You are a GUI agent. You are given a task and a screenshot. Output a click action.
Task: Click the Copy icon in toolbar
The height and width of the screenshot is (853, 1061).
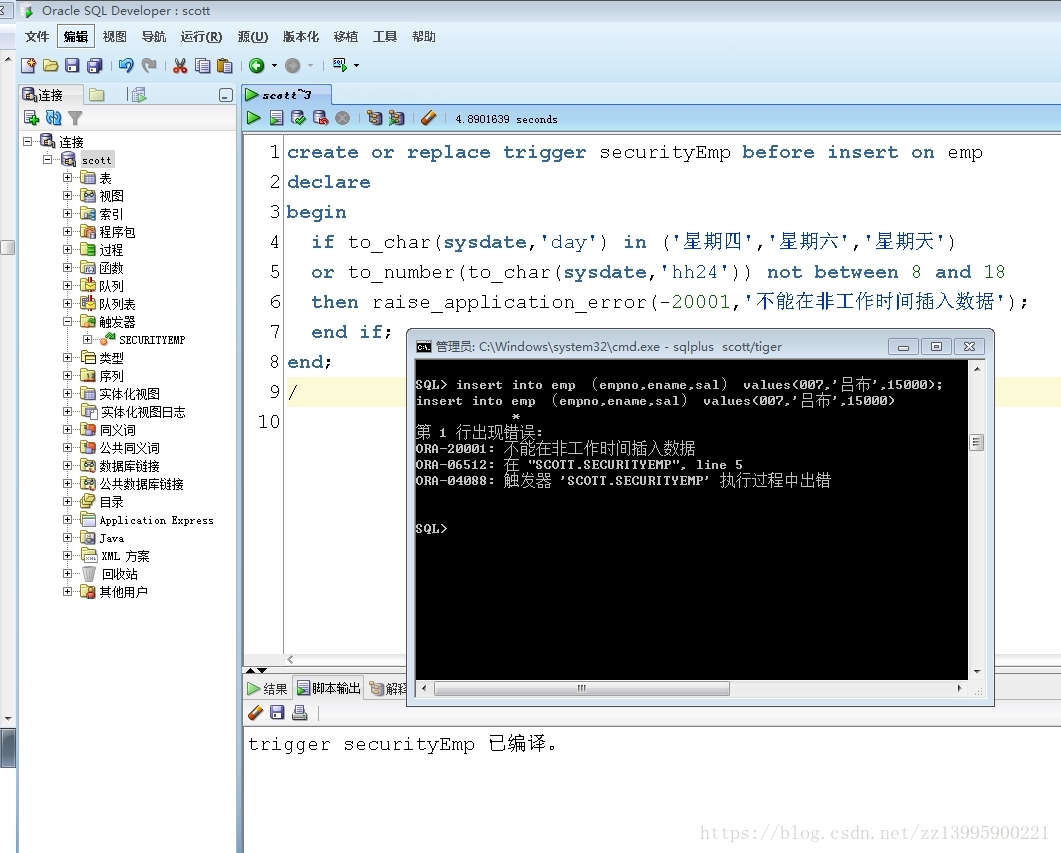point(202,66)
